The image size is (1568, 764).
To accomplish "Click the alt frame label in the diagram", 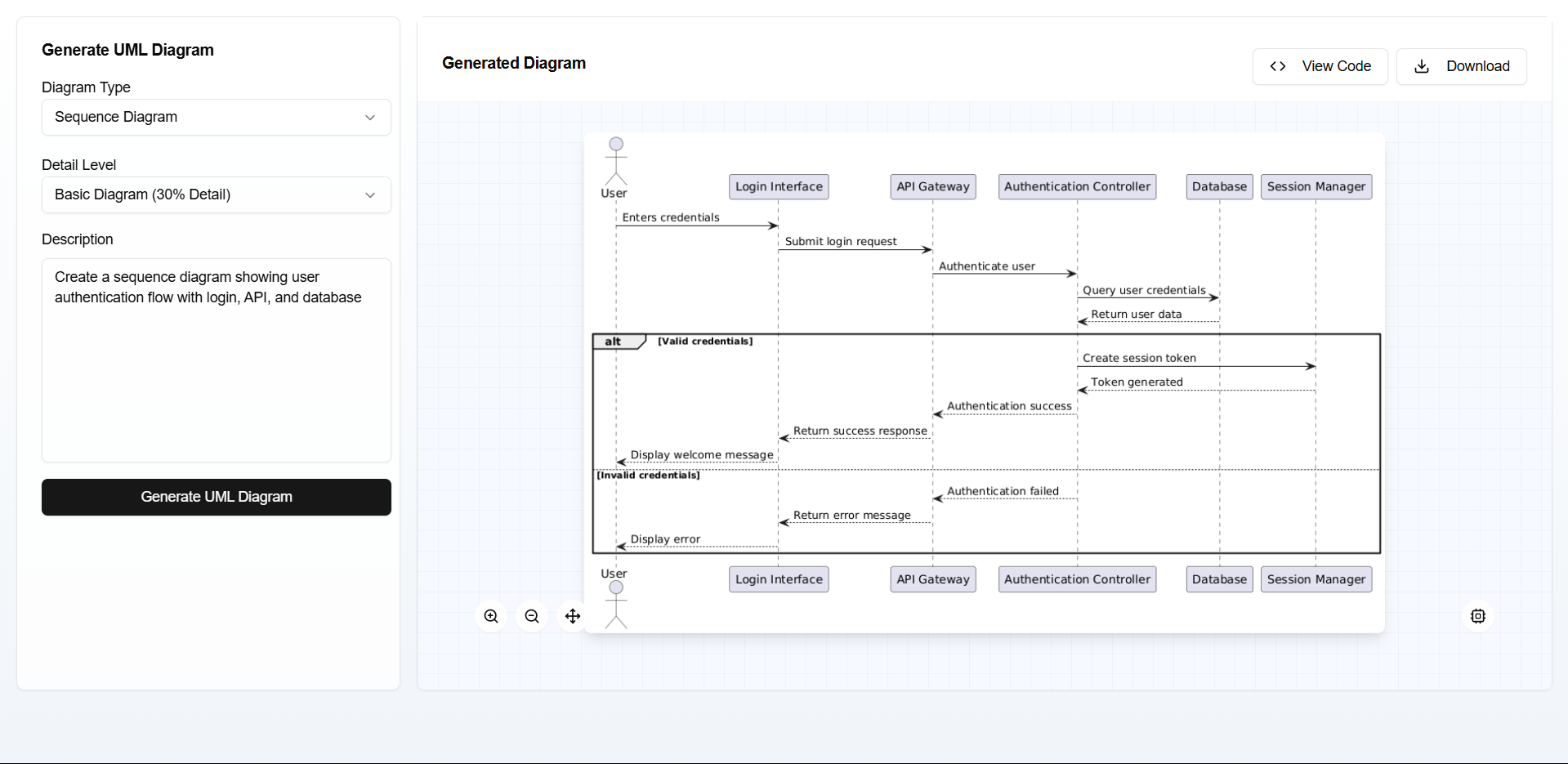I will click(611, 341).
